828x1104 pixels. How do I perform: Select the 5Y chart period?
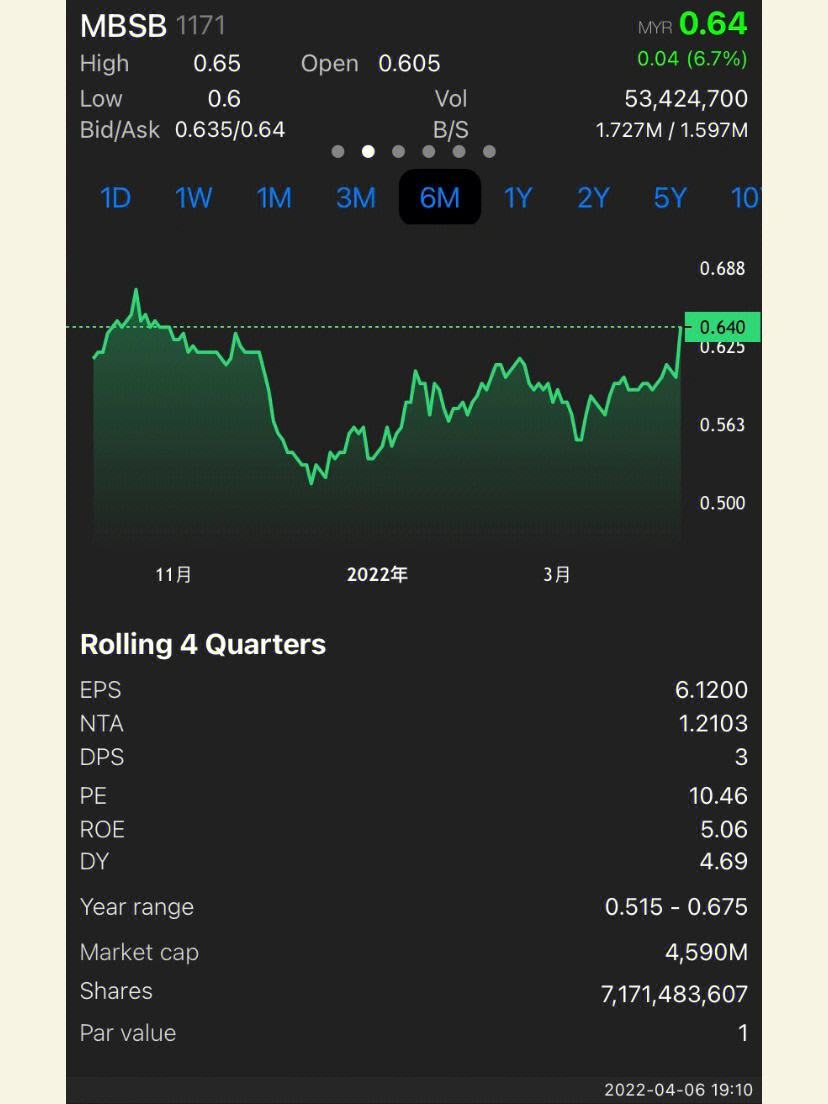pos(670,198)
